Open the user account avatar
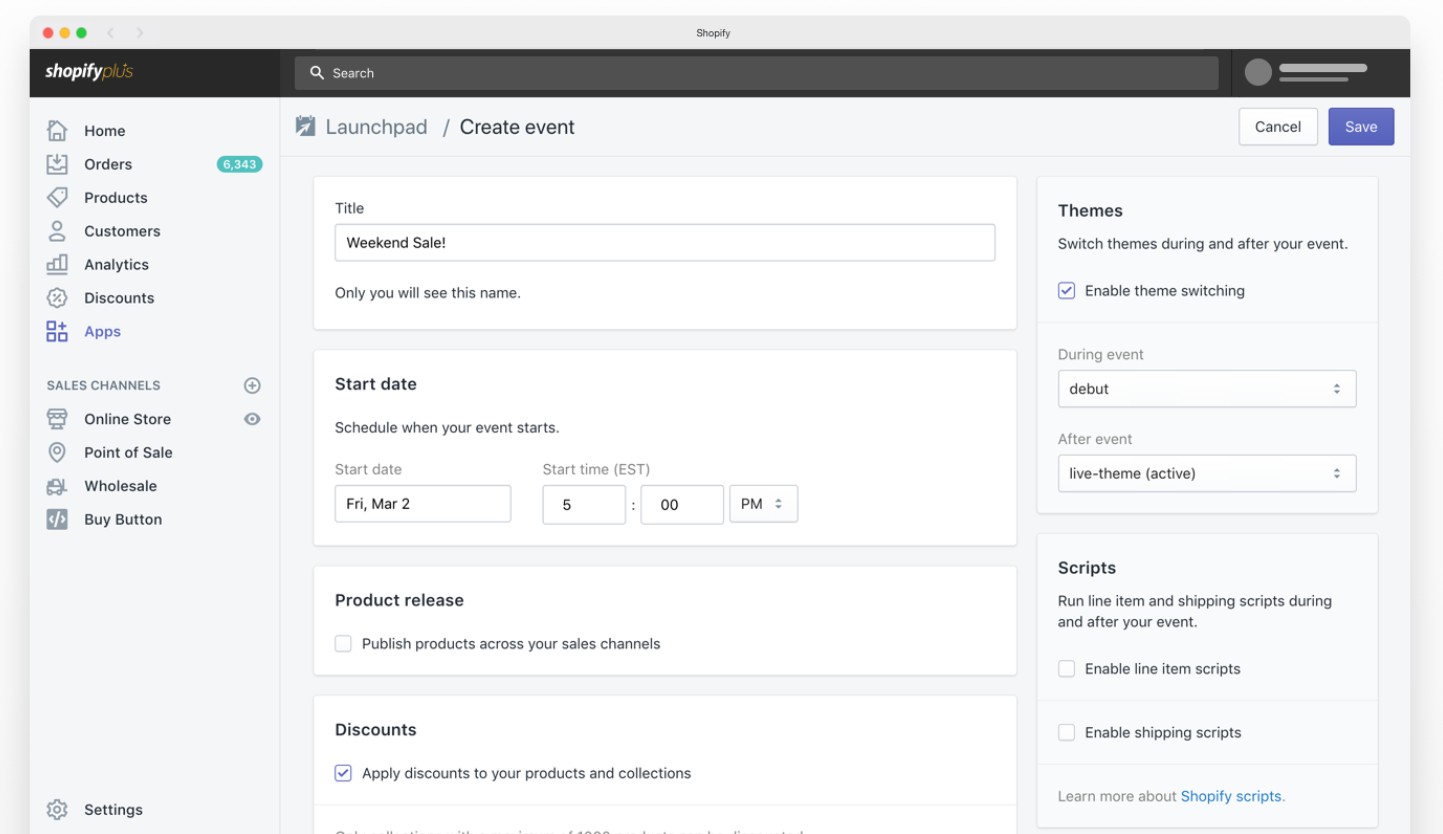Screen dimensions: 1443x834 [x=1258, y=72]
